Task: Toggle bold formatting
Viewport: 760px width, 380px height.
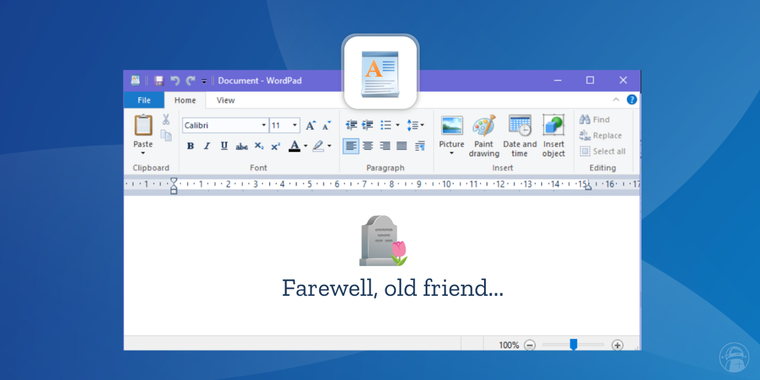Action: point(190,146)
